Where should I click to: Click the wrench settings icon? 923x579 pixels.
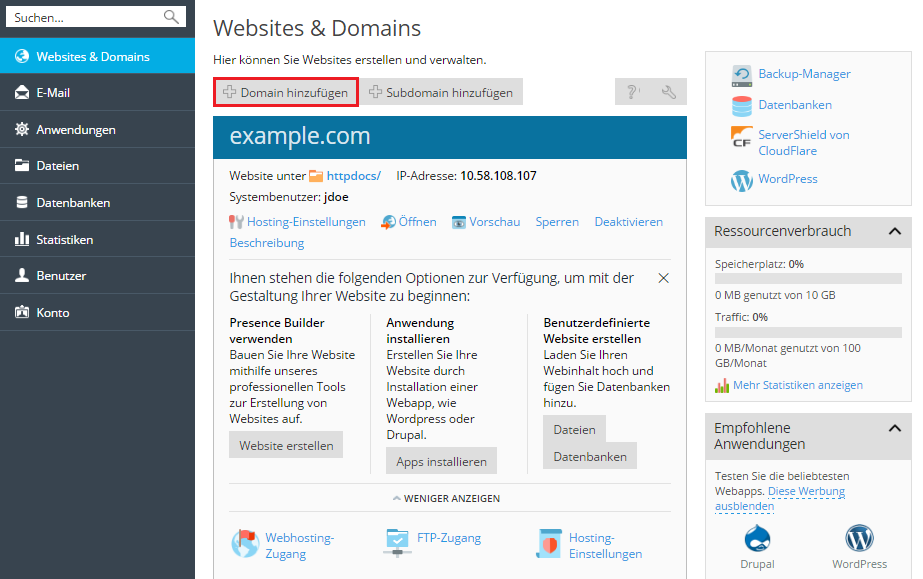click(669, 92)
